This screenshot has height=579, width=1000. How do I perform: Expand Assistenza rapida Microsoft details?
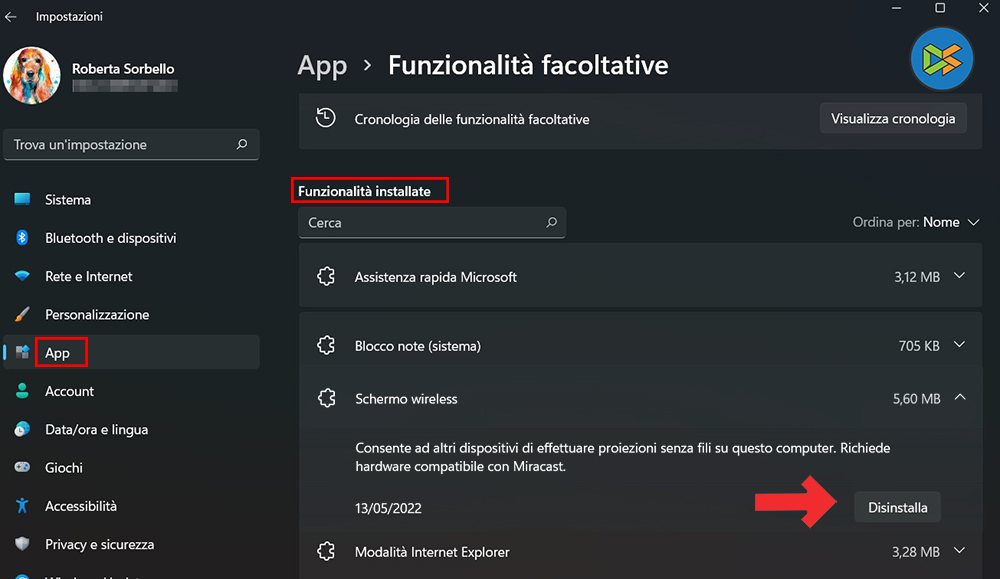point(960,276)
